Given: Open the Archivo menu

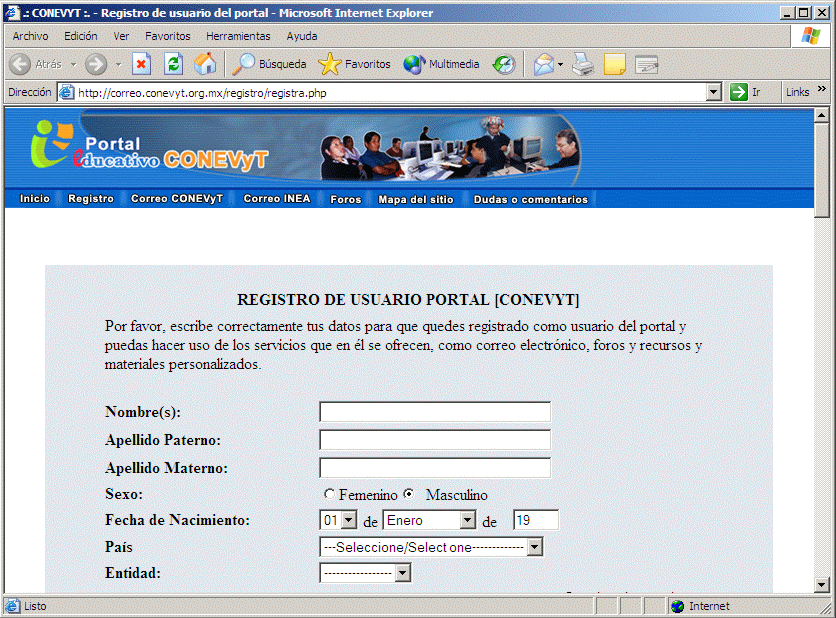Looking at the screenshot, I should coord(30,36).
